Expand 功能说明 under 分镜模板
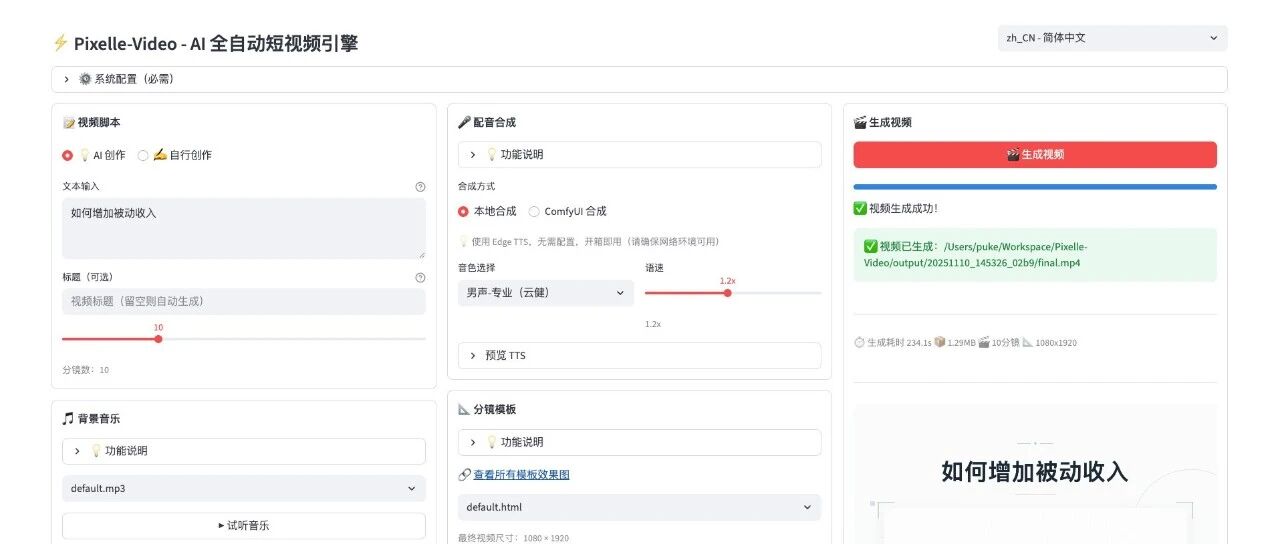Image resolution: width=1280 pixels, height=544 pixels. point(639,442)
